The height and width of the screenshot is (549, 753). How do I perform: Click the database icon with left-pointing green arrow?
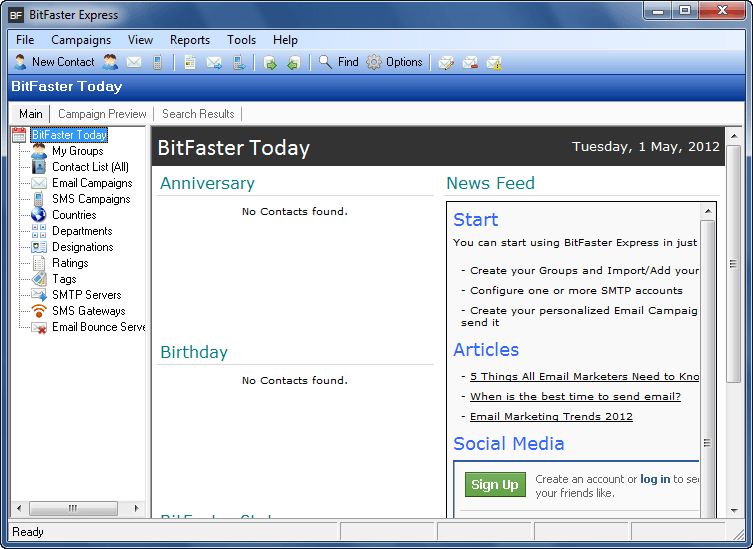[x=294, y=62]
